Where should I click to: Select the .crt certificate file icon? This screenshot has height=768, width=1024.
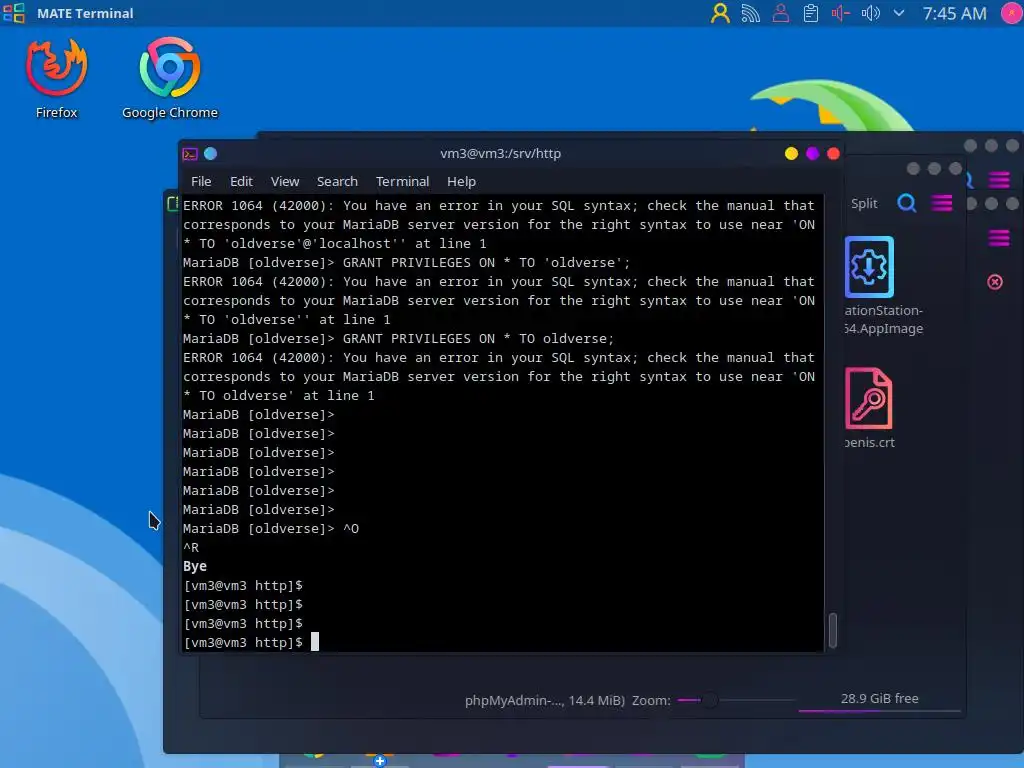(869, 398)
